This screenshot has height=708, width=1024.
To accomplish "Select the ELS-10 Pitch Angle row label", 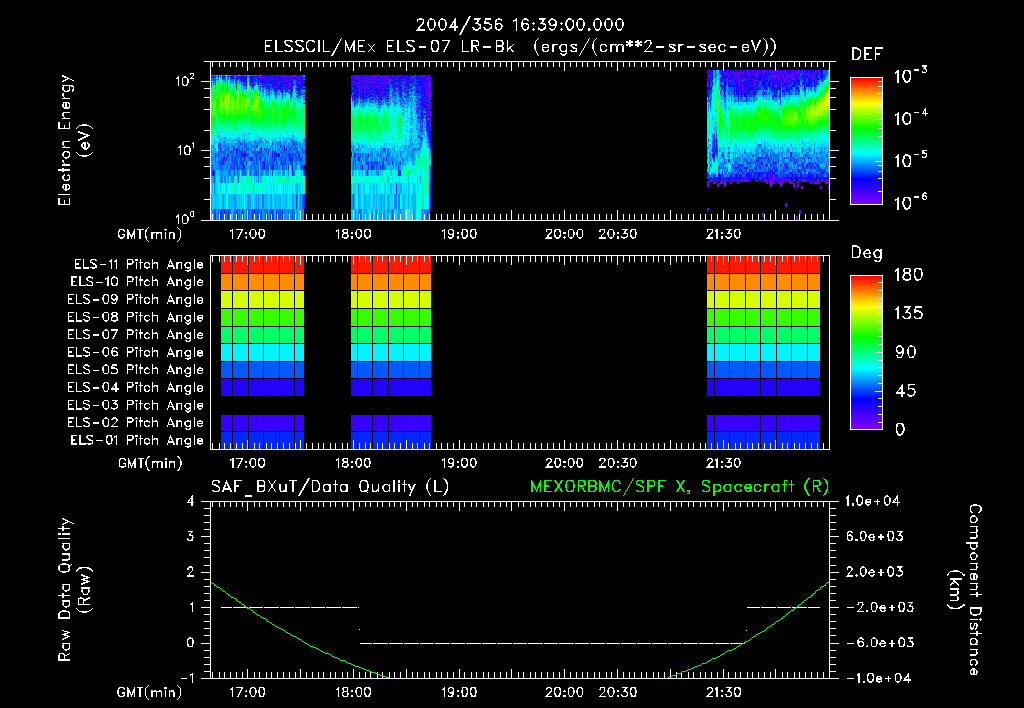I will click(x=137, y=282).
